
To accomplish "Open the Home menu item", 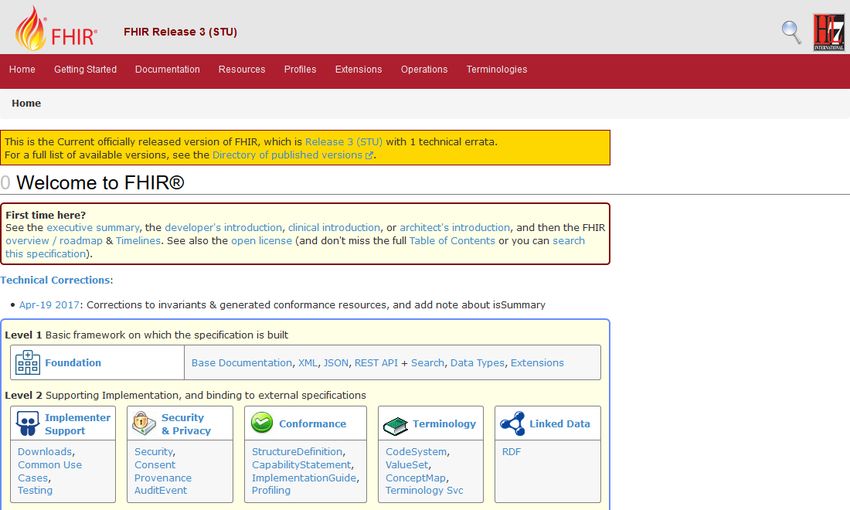I will pos(22,69).
